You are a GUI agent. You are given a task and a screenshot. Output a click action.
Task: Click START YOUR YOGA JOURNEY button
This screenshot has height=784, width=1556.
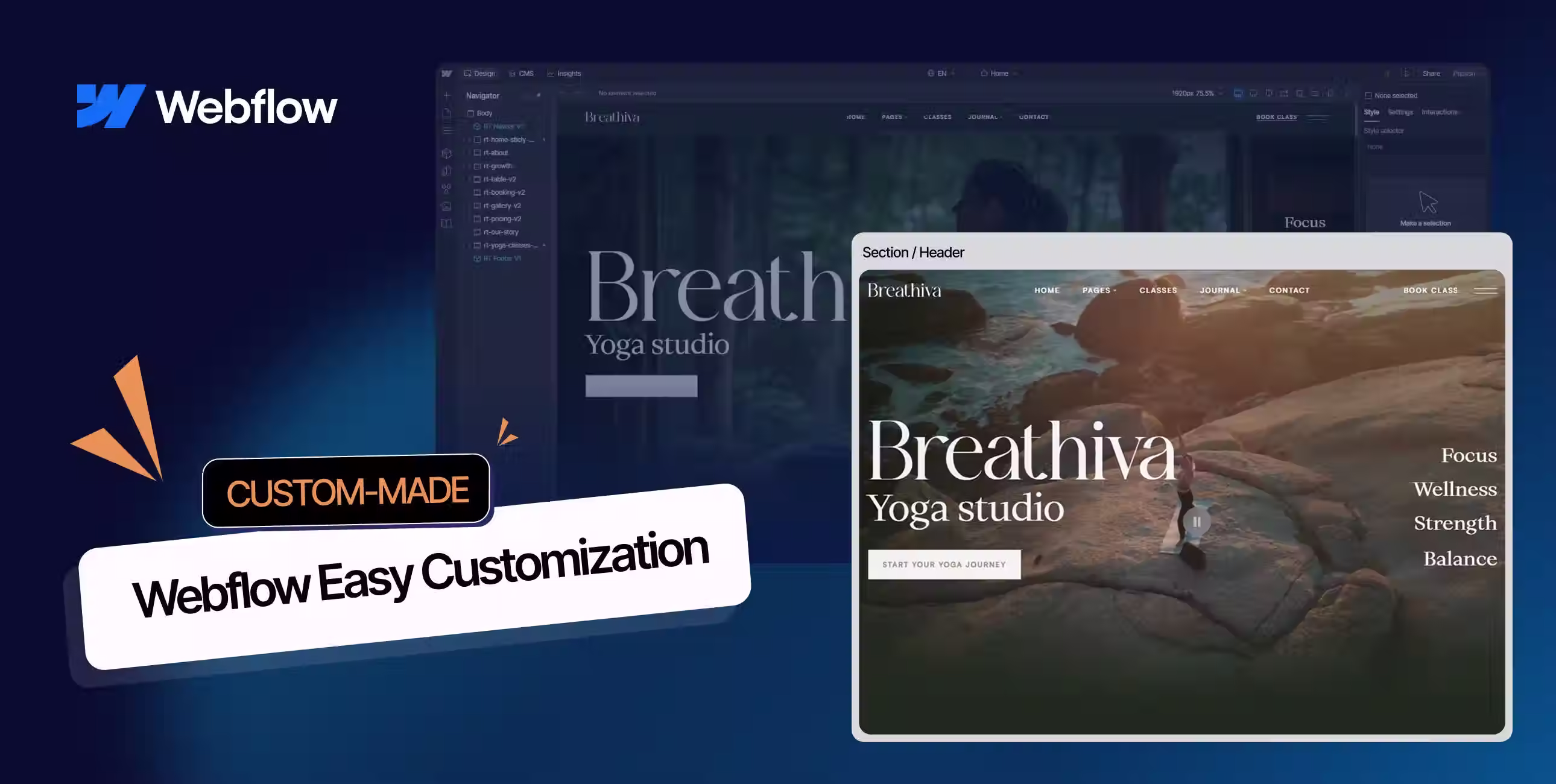tap(944, 564)
